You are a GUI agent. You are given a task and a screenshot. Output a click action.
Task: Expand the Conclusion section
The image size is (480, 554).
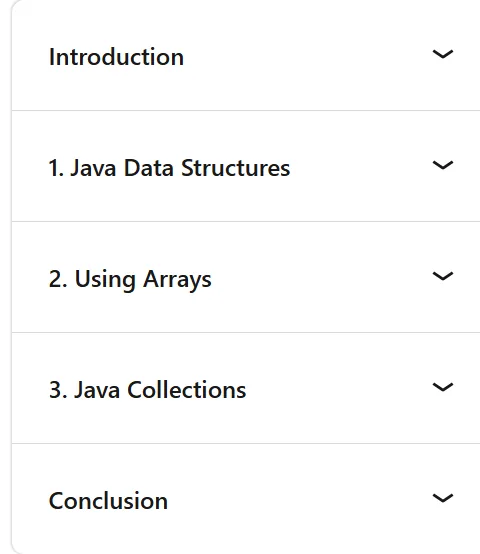246,498
